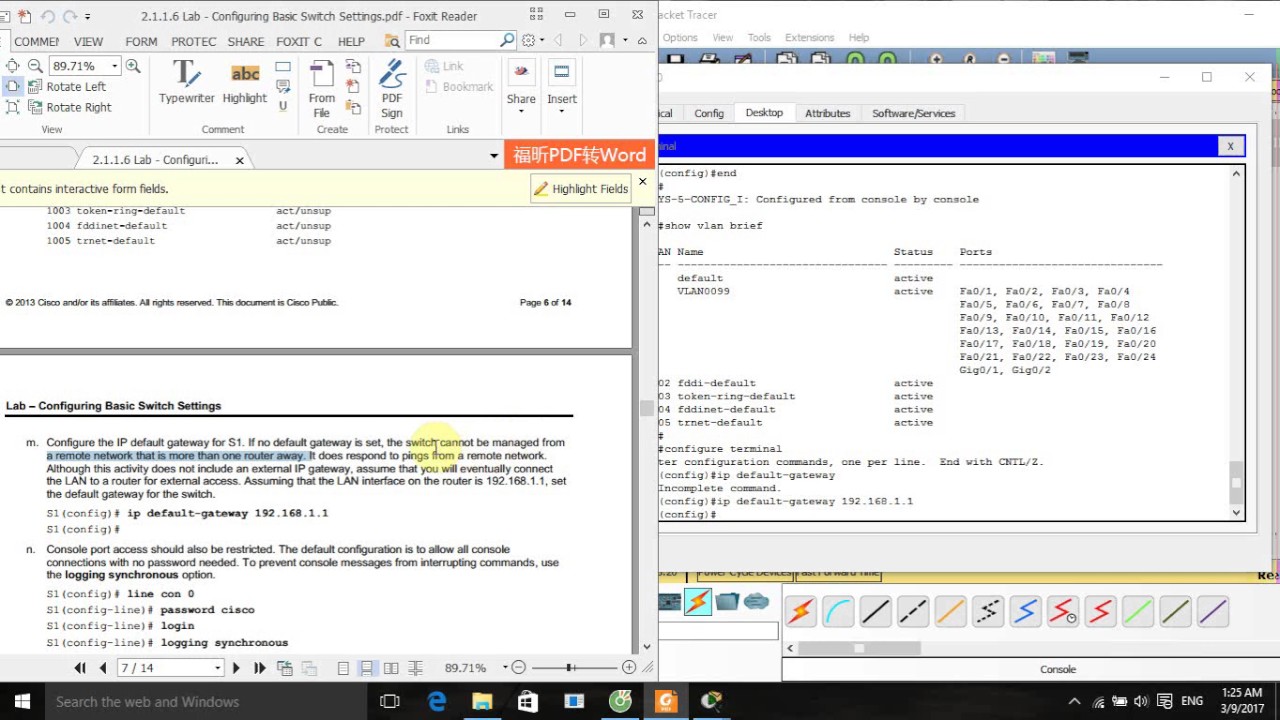Toggle fit page view in ribbon
1280x720 pixels.
click(x=13, y=66)
